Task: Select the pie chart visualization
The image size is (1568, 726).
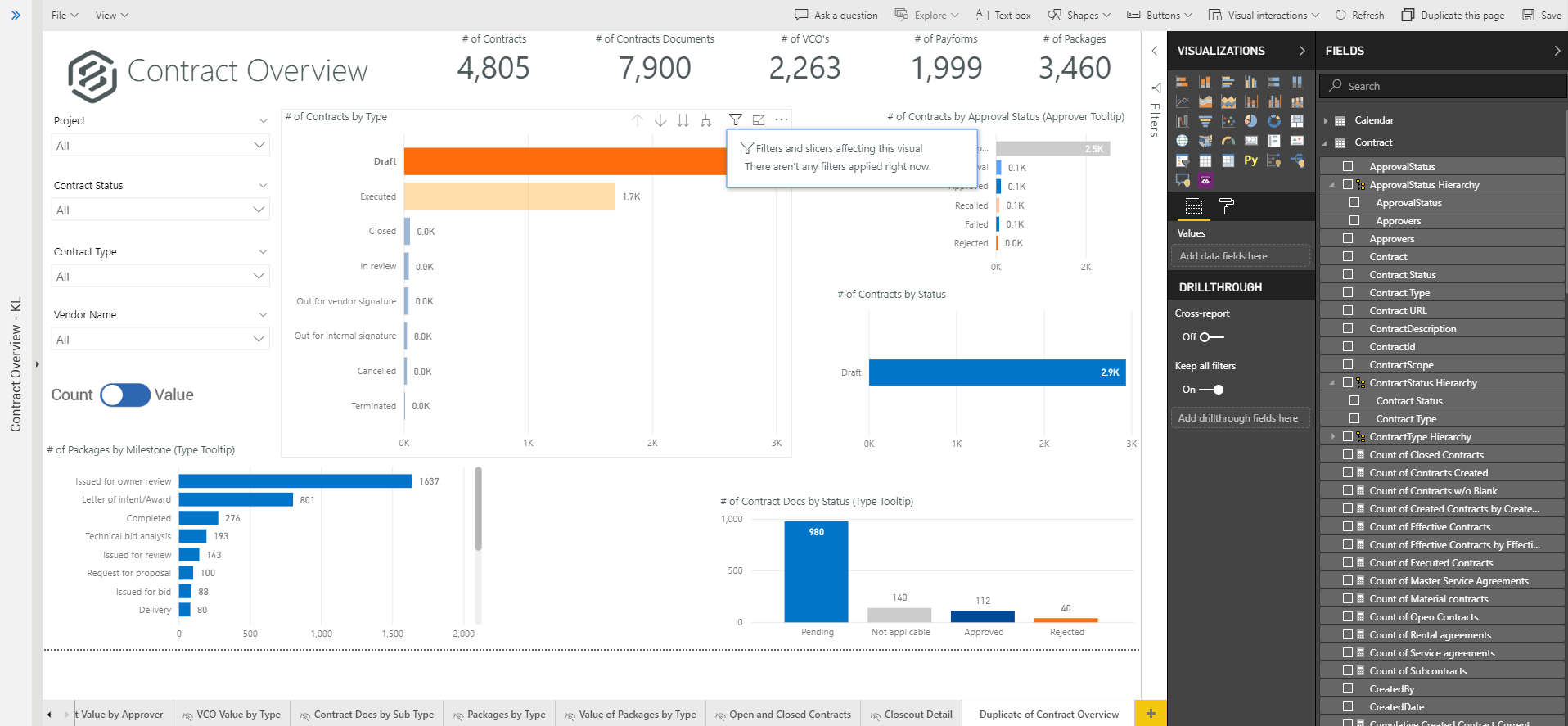Action: tap(1250, 121)
